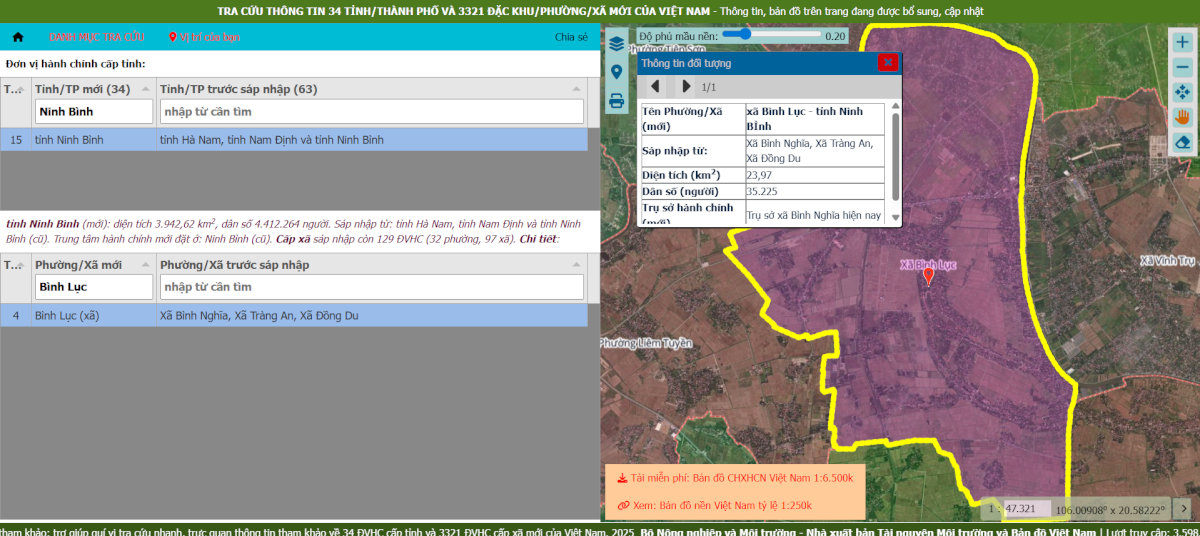Screen dimensions: 1200x536
Task: Zoom in on the map
Action: pos(1182,42)
